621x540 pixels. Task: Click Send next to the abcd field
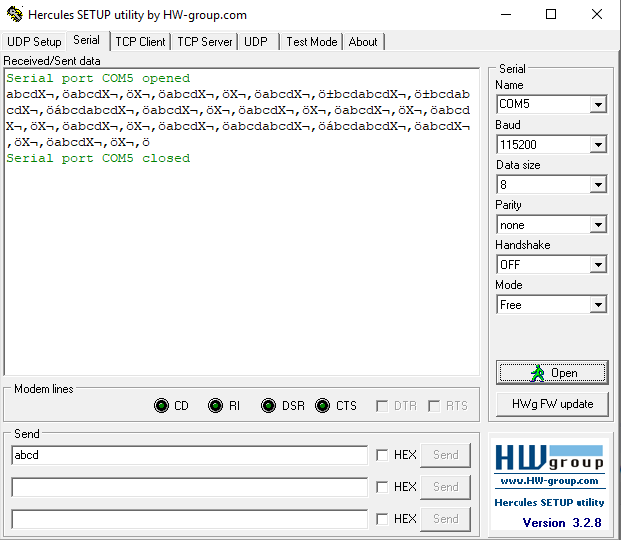(446, 455)
